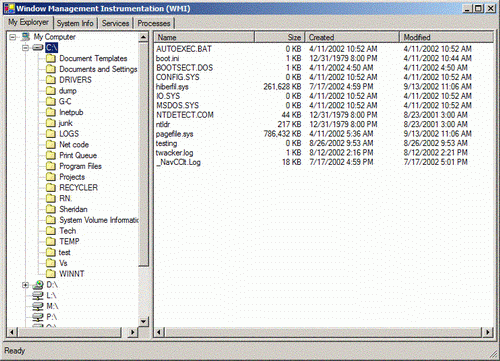The image size is (500, 361).
Task: Click the P:\ network drive icon
Action: [x=38, y=317]
